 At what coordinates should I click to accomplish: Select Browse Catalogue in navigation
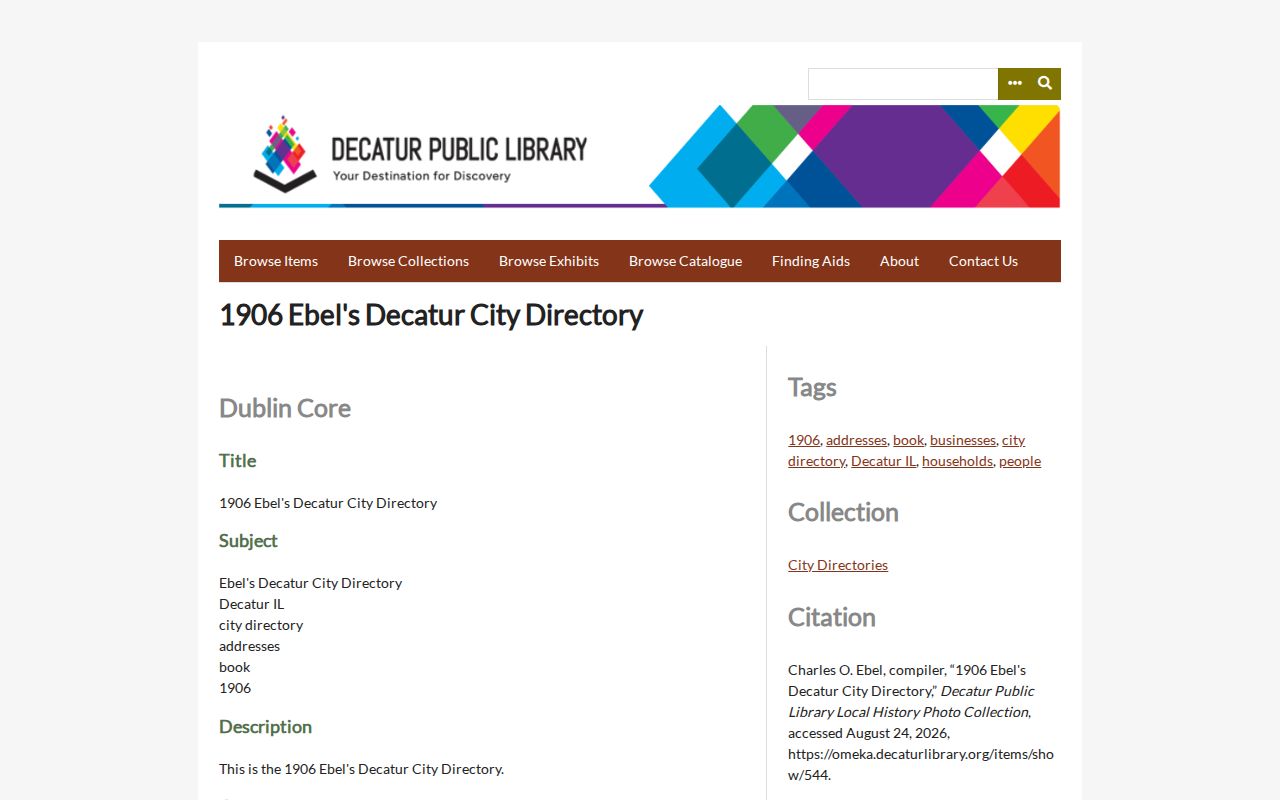tap(685, 261)
